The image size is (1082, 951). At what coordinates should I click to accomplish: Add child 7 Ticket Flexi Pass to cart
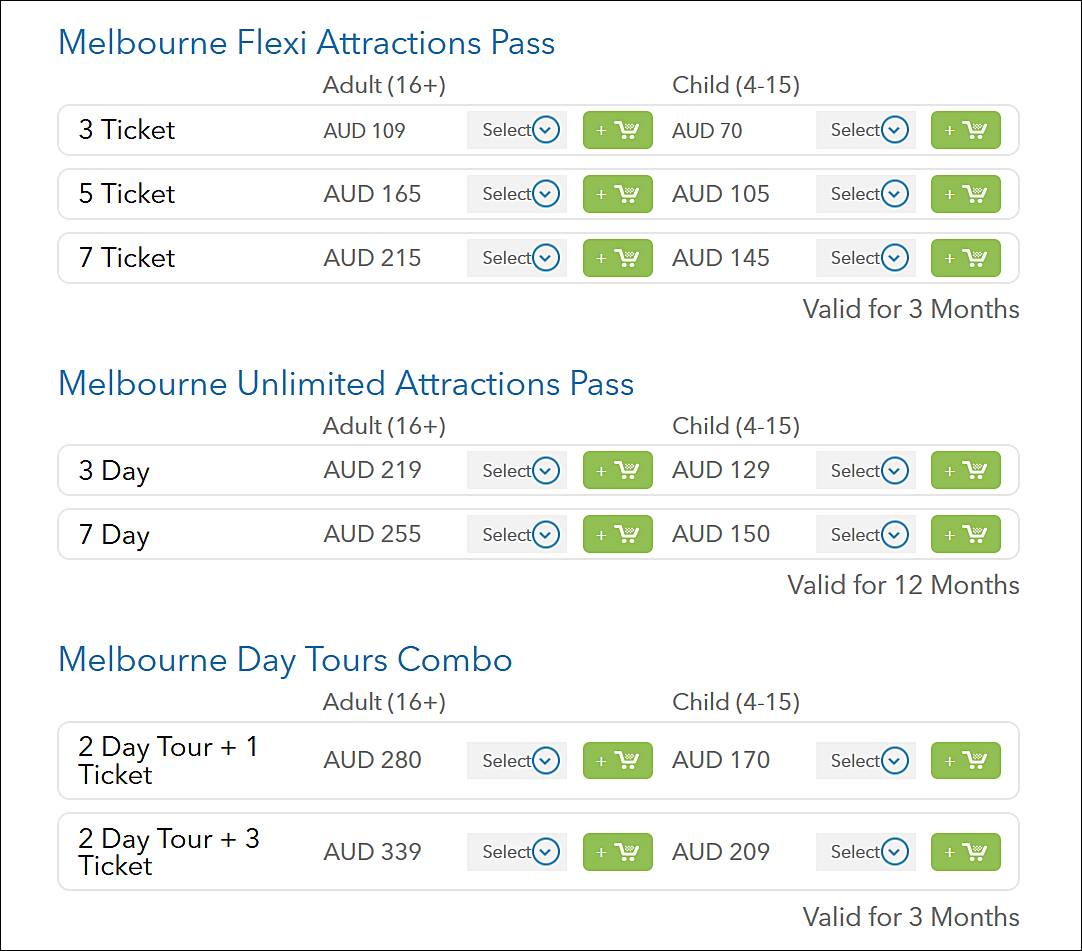point(965,258)
